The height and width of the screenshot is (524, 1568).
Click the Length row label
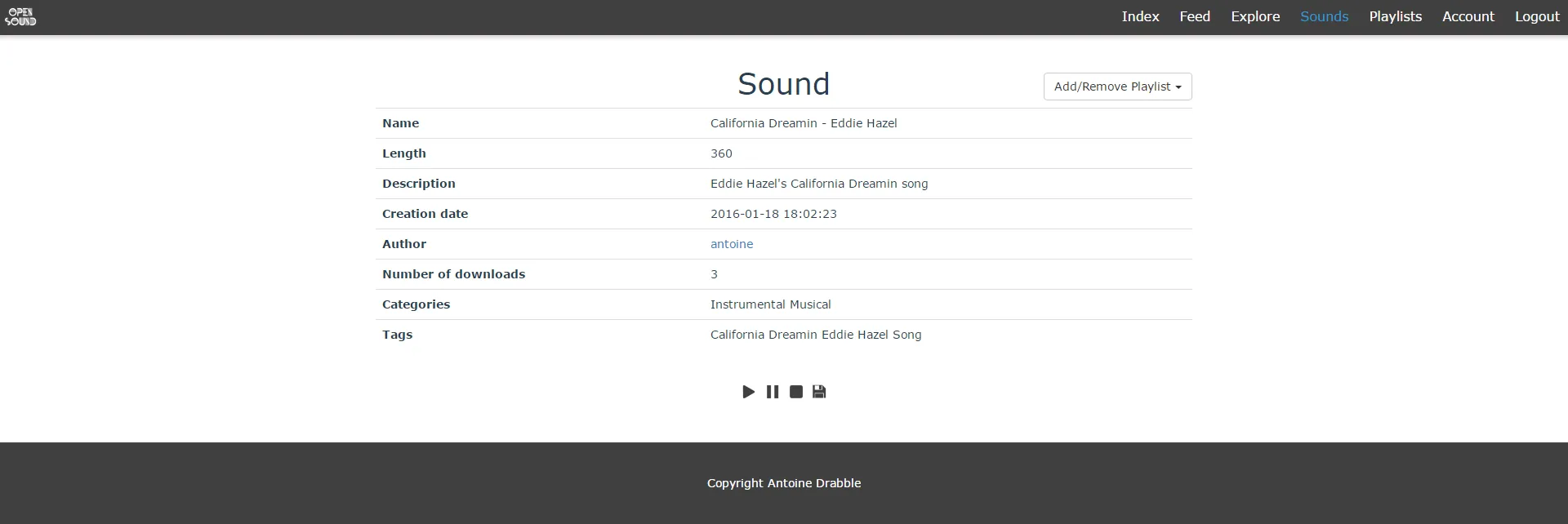pyautogui.click(x=404, y=153)
